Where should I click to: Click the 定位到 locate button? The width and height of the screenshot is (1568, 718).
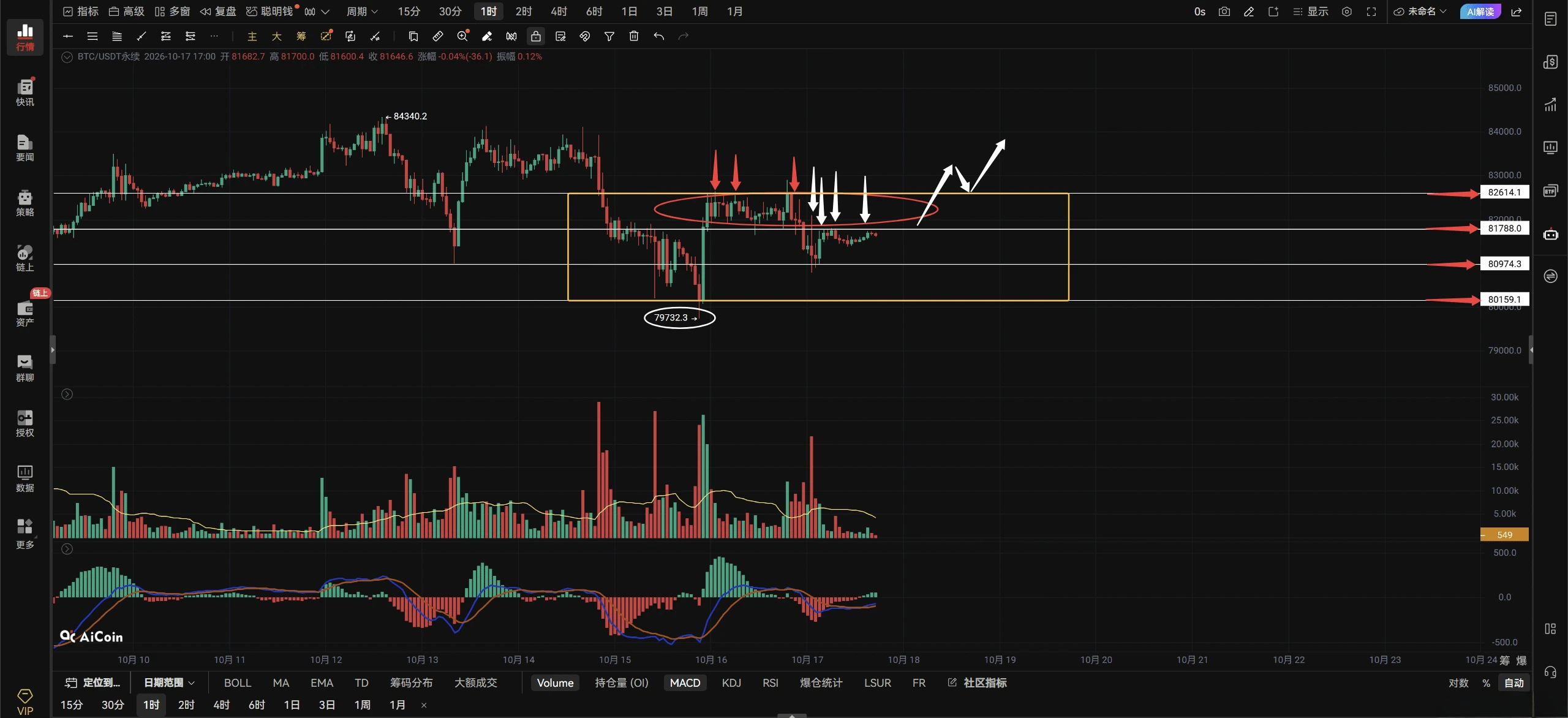[x=93, y=682]
